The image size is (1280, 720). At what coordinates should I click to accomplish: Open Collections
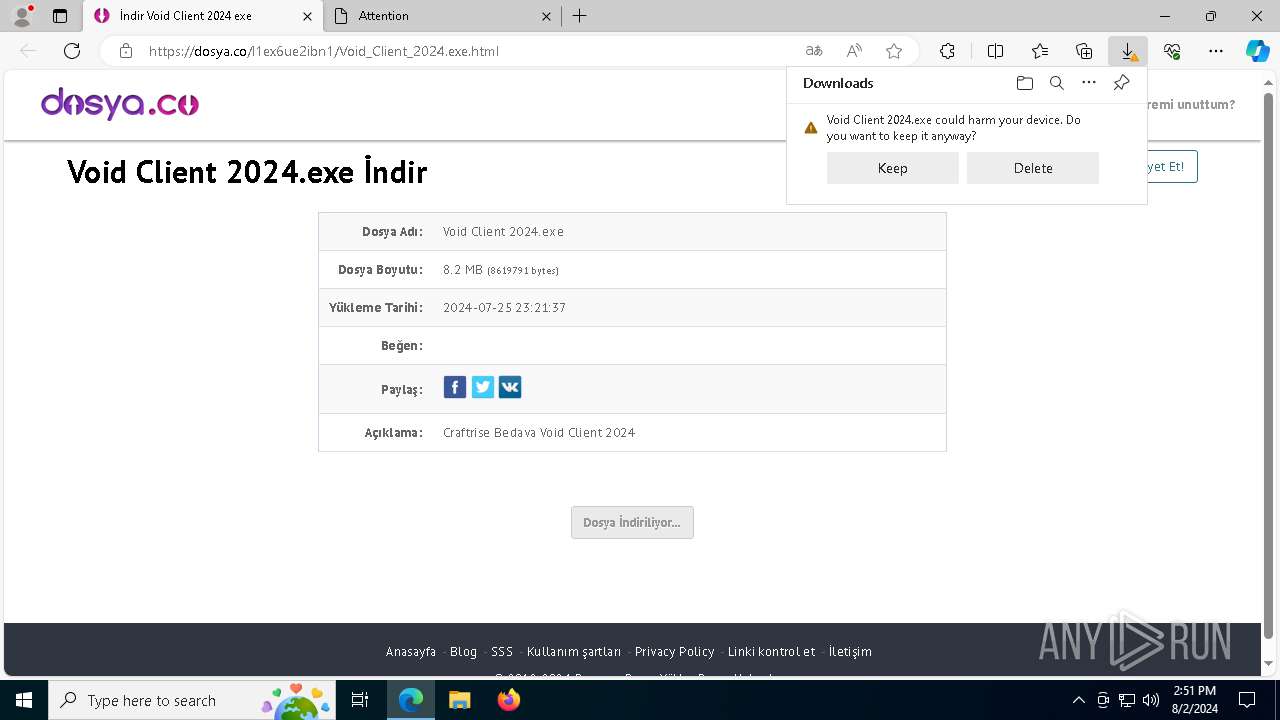click(x=1084, y=51)
